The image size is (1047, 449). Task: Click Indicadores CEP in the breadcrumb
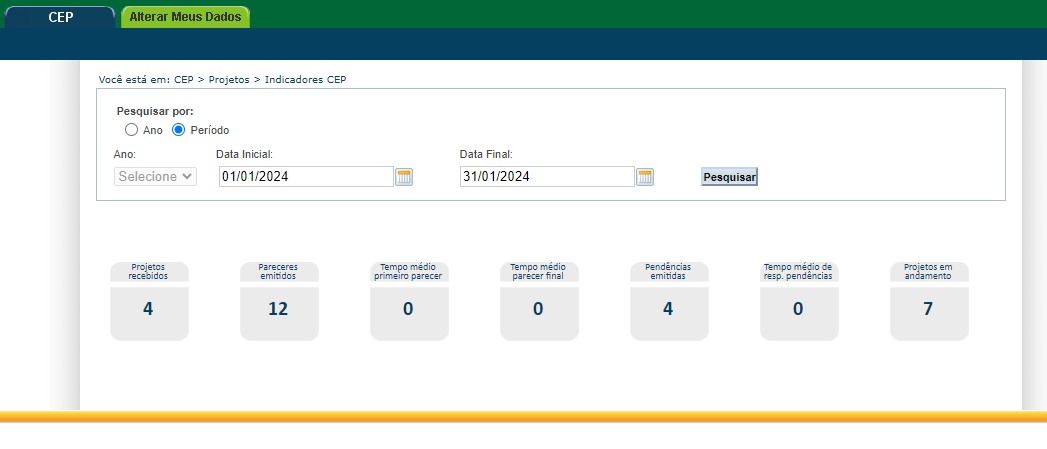coord(305,79)
